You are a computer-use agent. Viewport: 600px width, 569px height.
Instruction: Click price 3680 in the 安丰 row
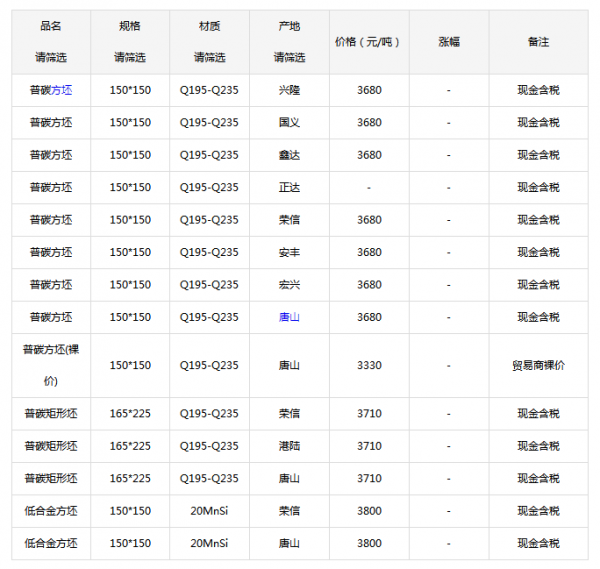click(x=369, y=252)
